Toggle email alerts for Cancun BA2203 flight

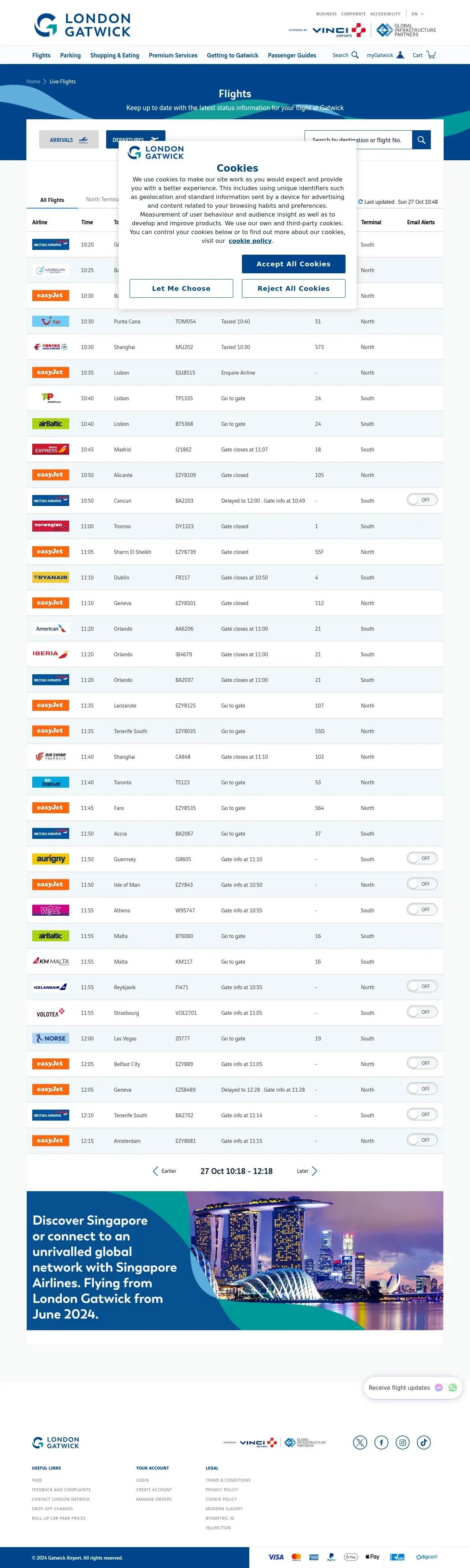coord(422,500)
